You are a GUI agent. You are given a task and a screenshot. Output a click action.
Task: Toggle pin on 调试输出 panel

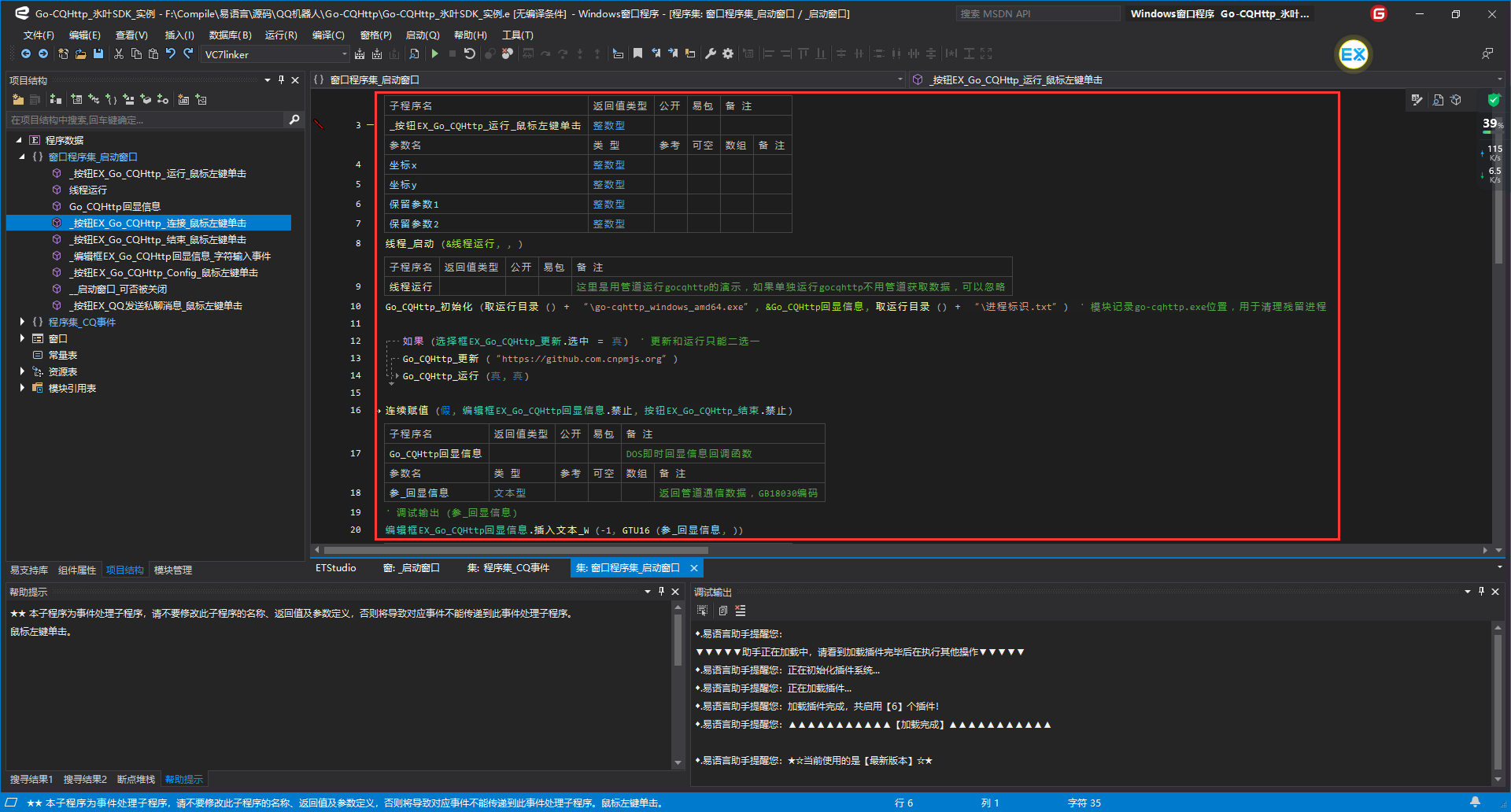(1481, 592)
